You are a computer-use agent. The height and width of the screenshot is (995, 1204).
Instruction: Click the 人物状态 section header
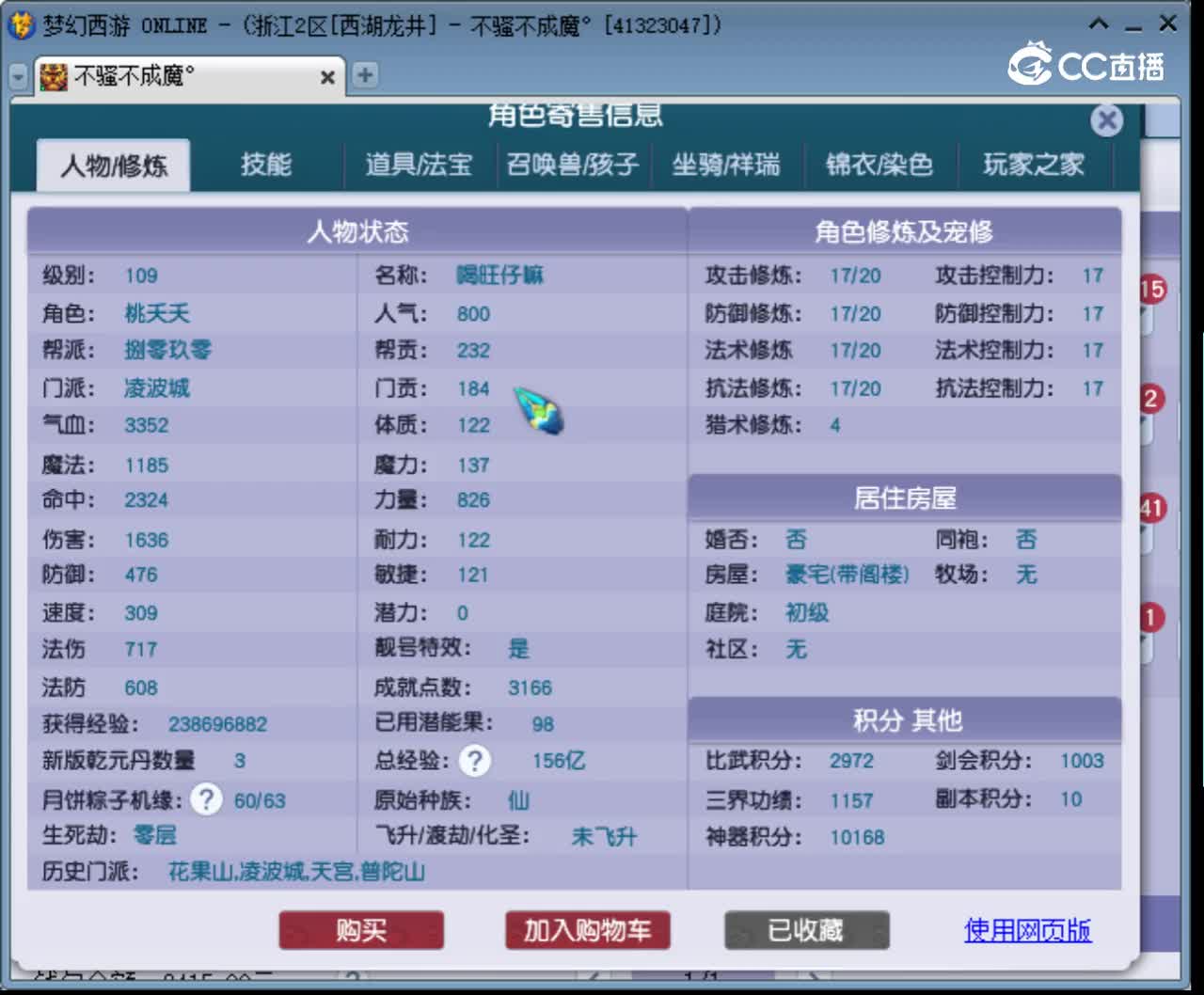[x=357, y=231]
